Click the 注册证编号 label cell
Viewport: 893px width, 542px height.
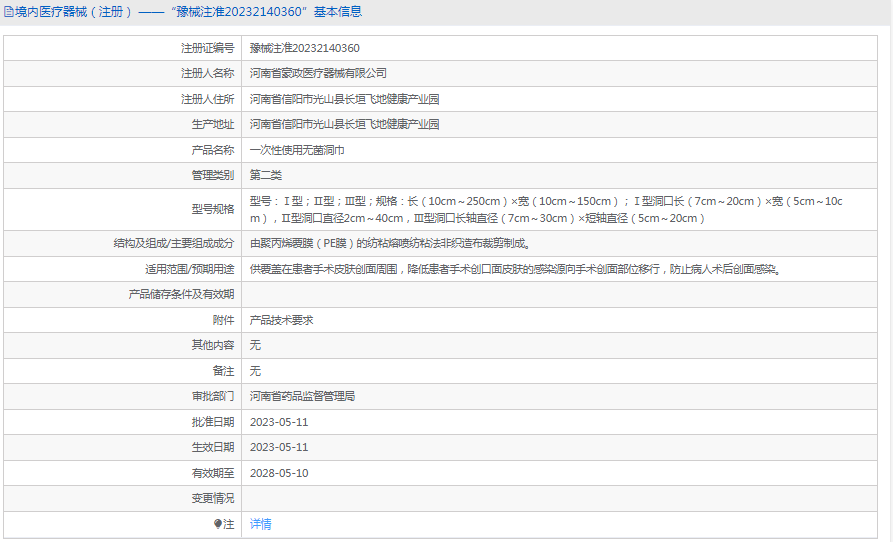pyautogui.click(x=122, y=48)
